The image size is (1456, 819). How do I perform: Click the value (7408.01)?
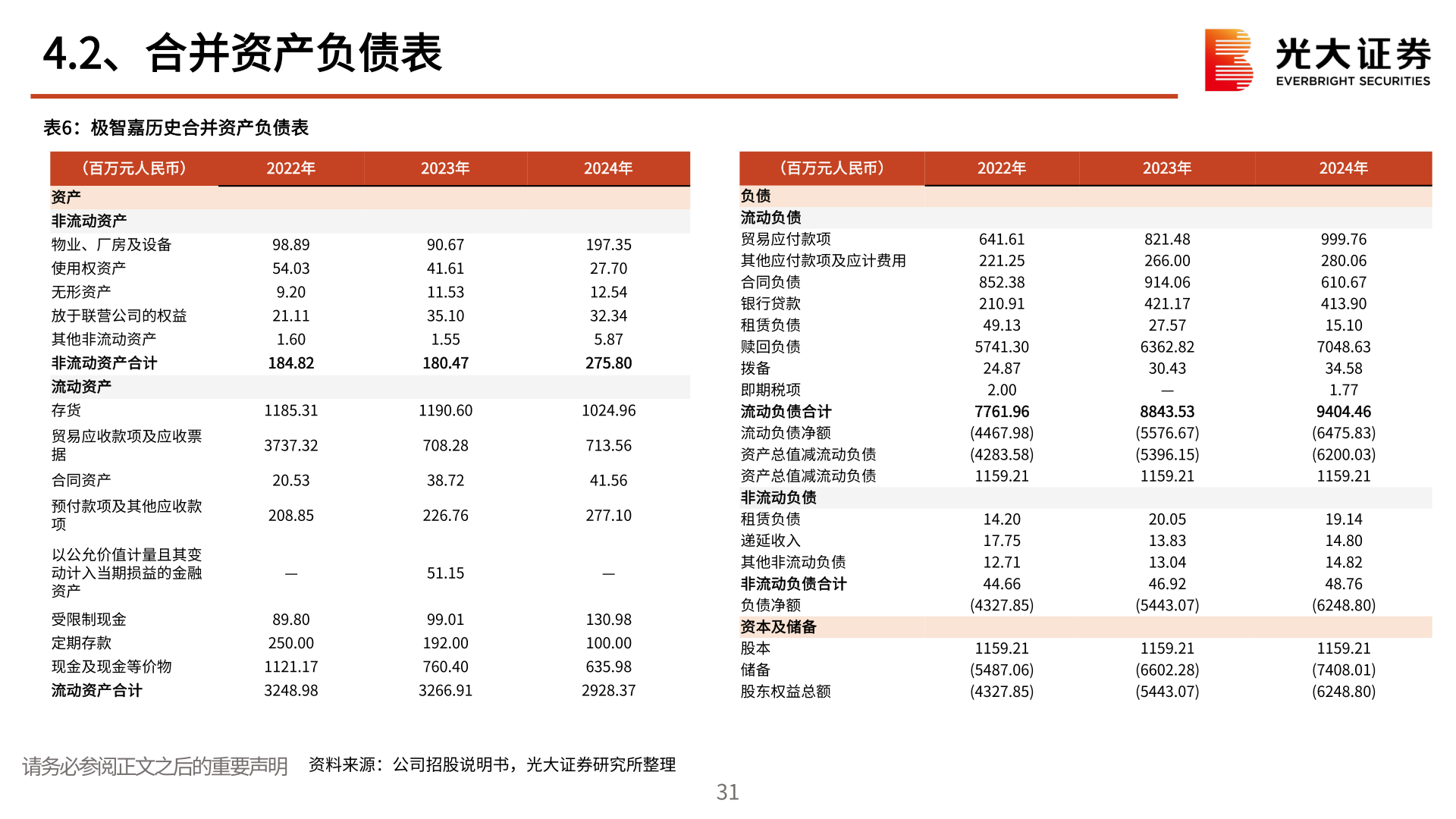pyautogui.click(x=1343, y=670)
